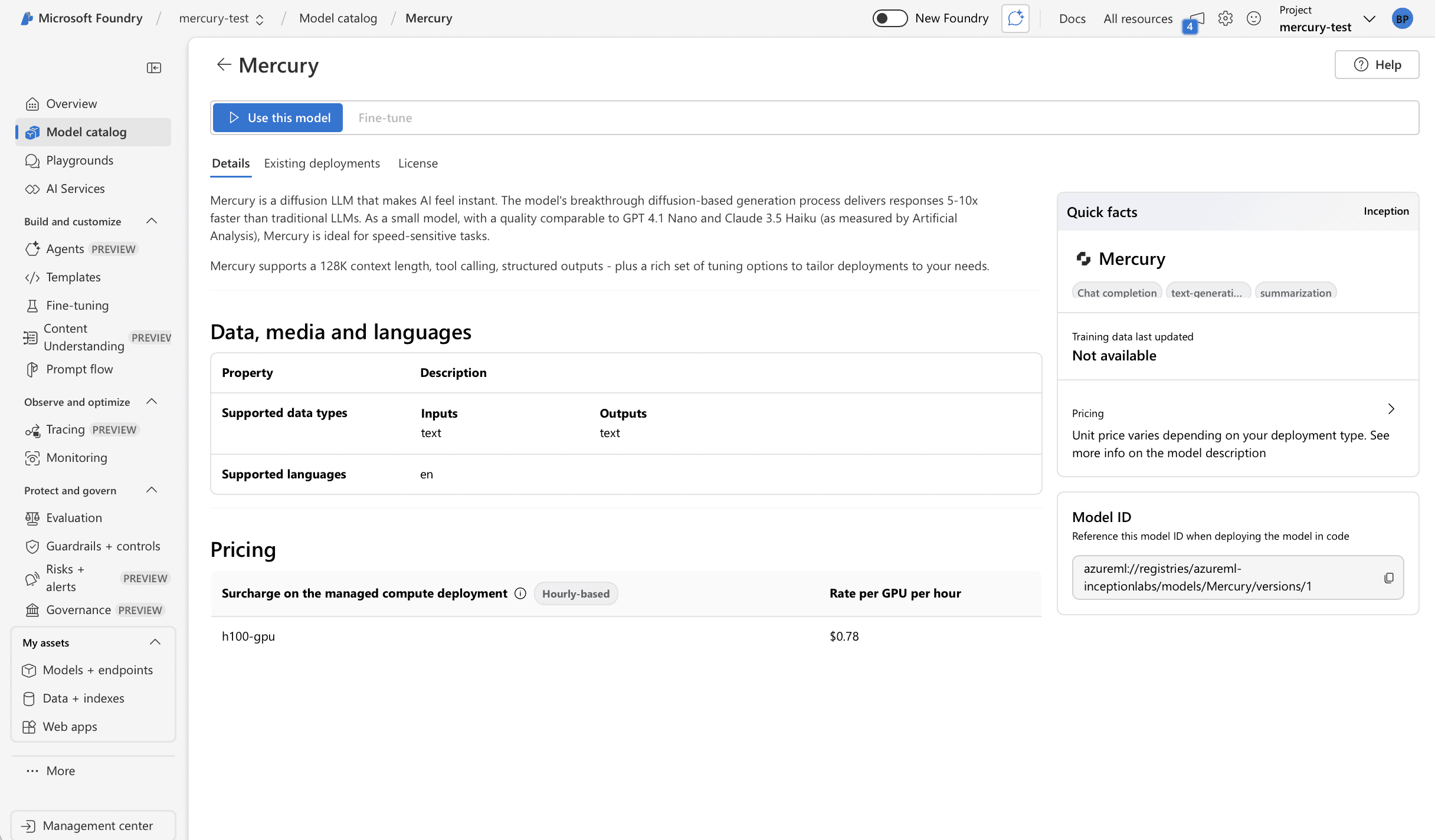Image resolution: width=1435 pixels, height=840 pixels.
Task: Switch to Existing deployments tab
Action: click(x=322, y=163)
